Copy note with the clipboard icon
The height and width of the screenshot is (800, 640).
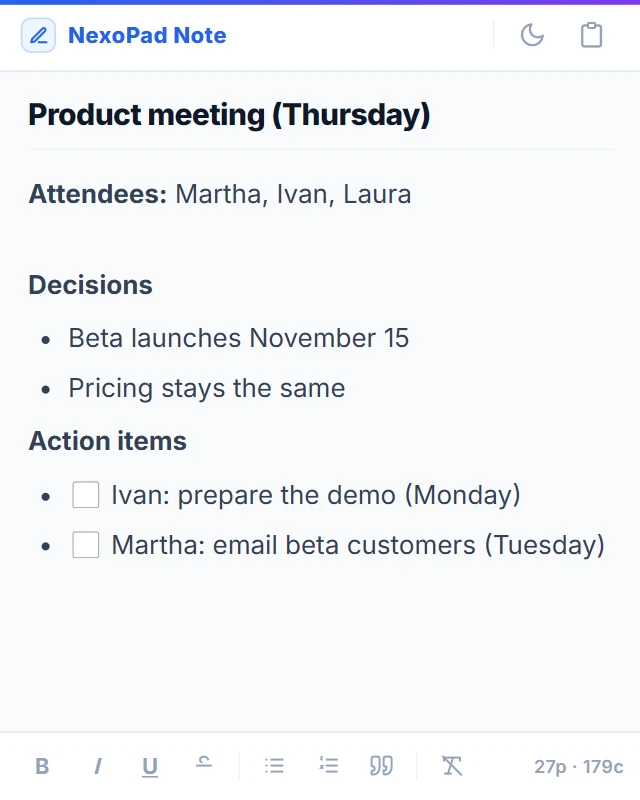tap(591, 35)
